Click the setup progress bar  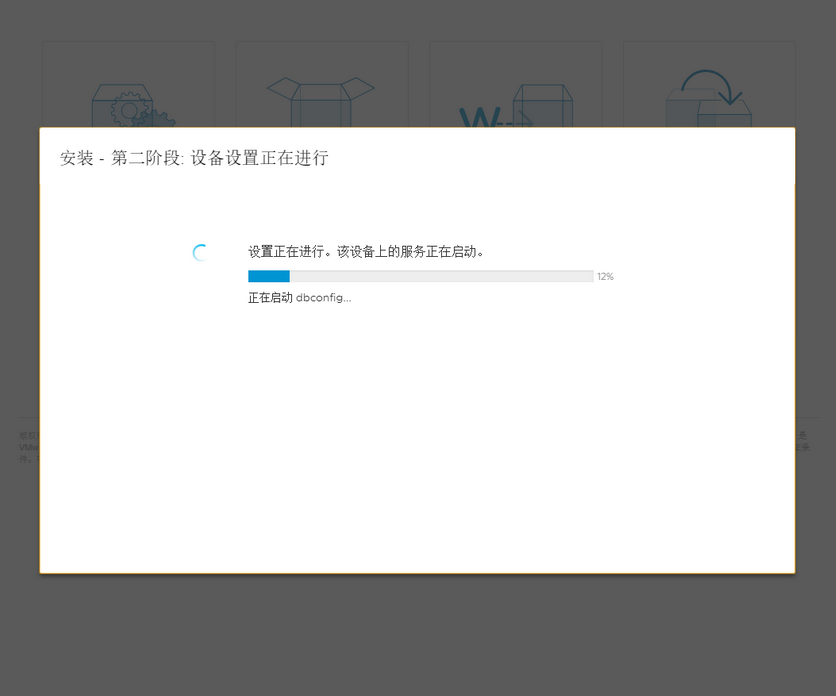pos(420,276)
